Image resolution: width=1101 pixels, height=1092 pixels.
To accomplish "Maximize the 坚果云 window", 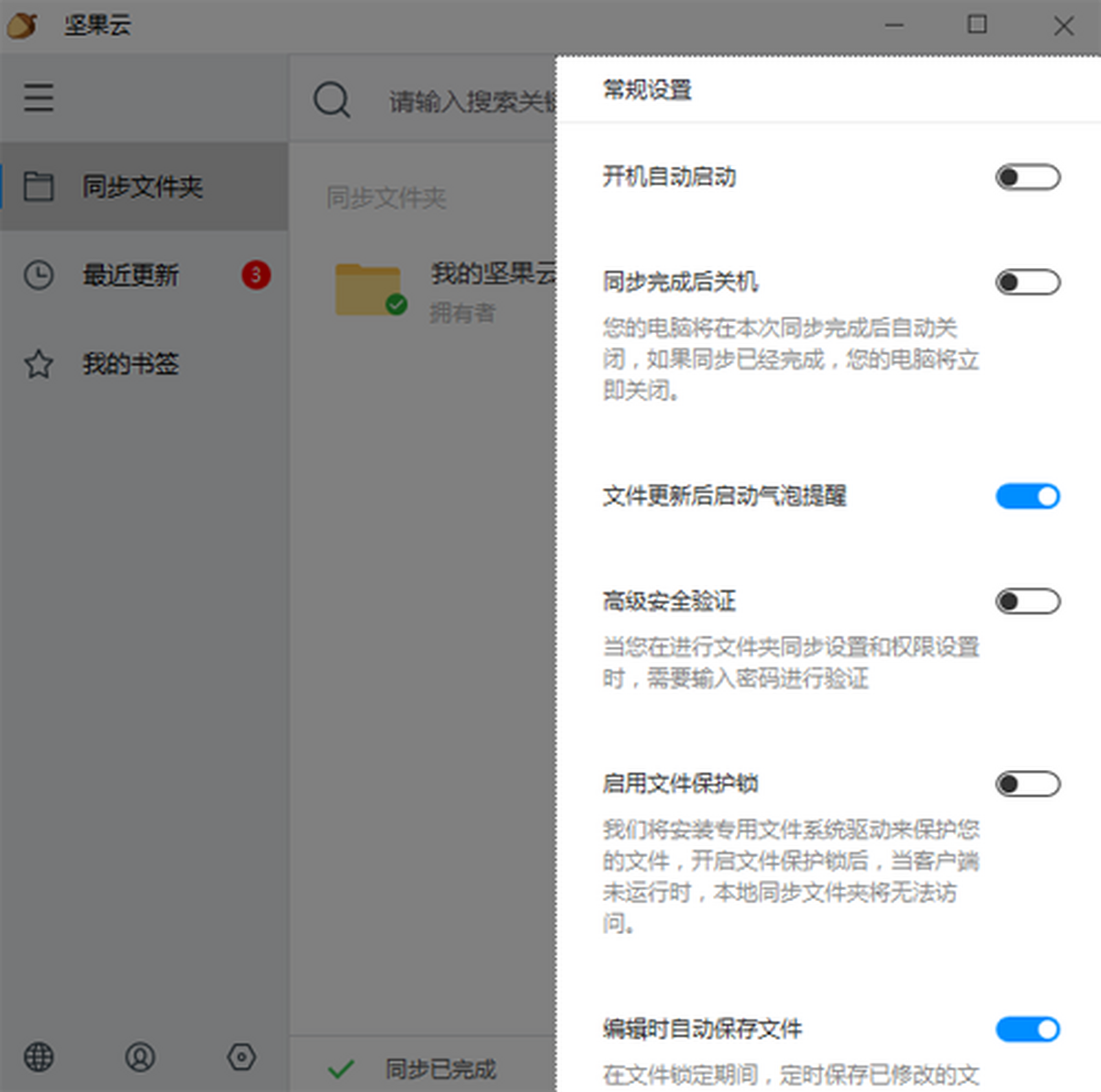I will click(x=977, y=25).
